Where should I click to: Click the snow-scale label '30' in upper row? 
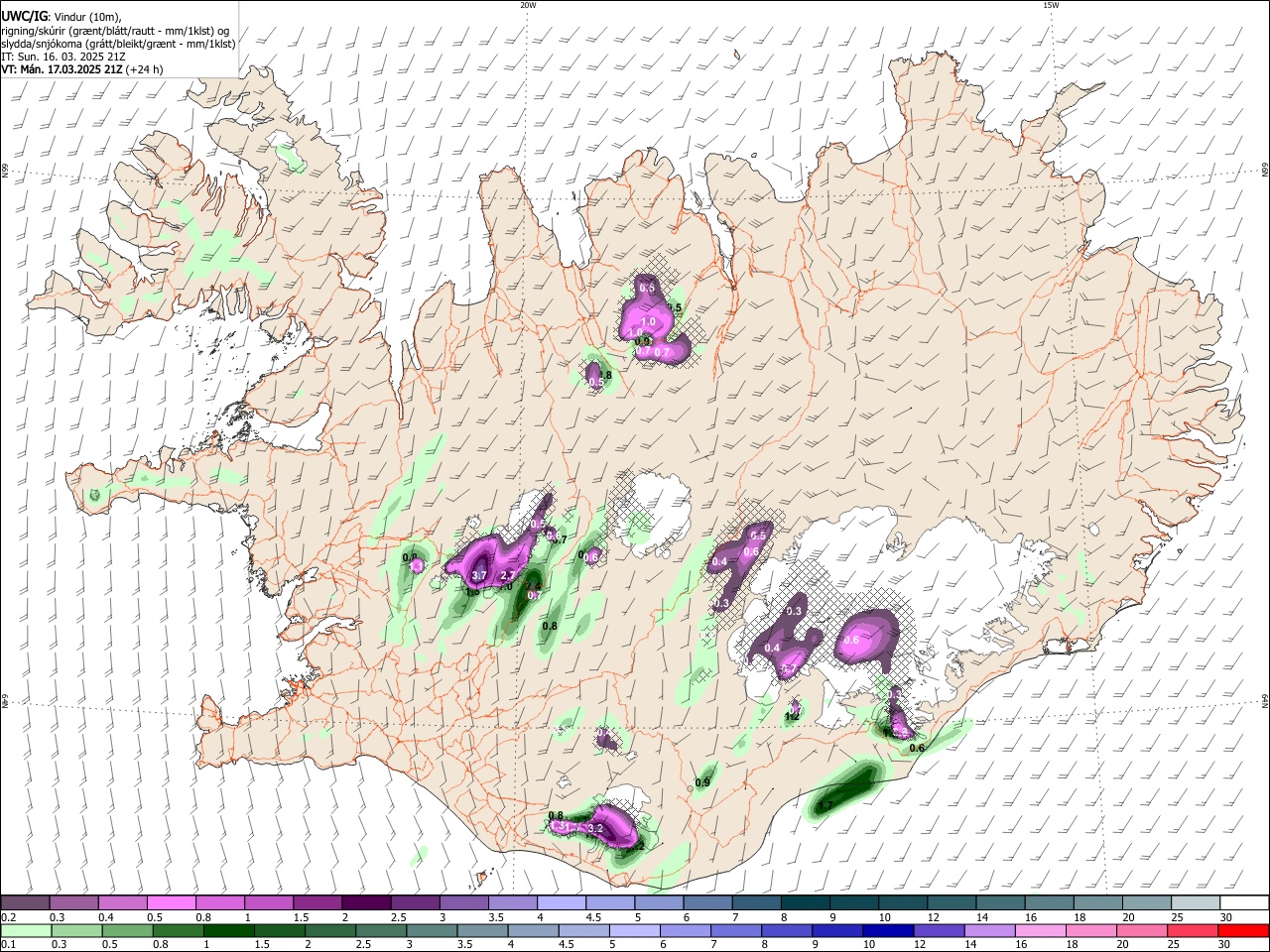1225,917
